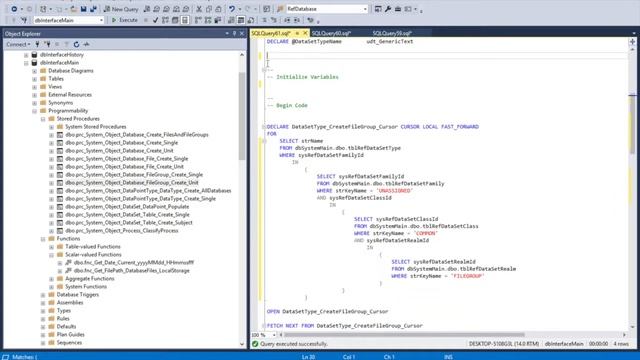640x360 pixels.
Task: Select dbo.prc_System_Object_Database_Create_Single procedure
Action: point(122,143)
